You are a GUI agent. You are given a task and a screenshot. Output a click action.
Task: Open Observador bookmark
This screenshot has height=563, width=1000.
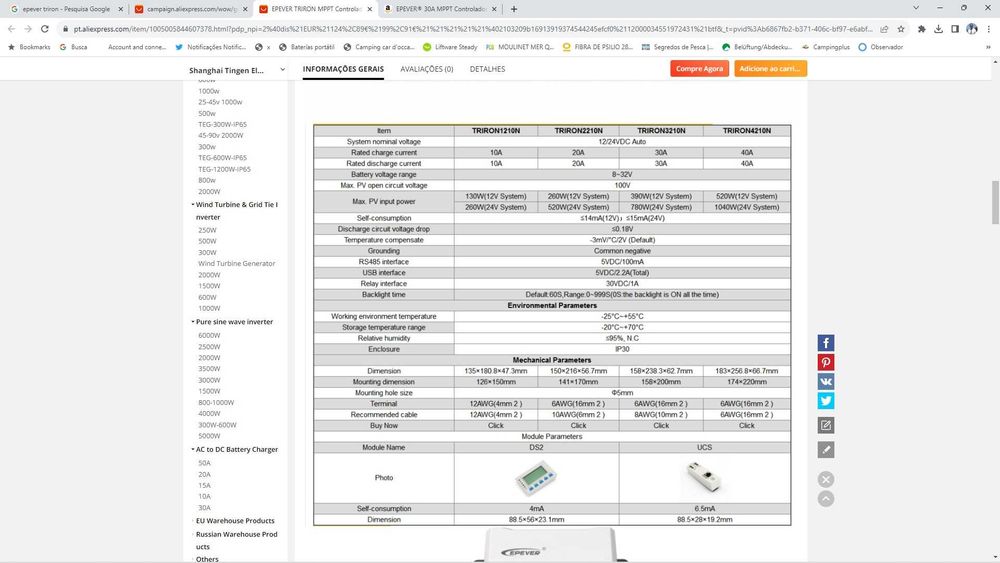pyautogui.click(x=881, y=47)
